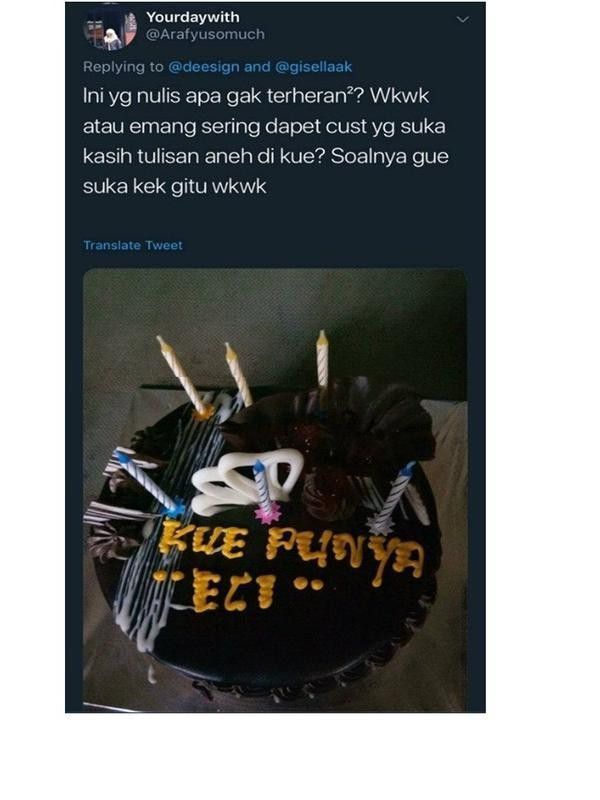Click the 'Replying to' label

click(x=123, y=67)
